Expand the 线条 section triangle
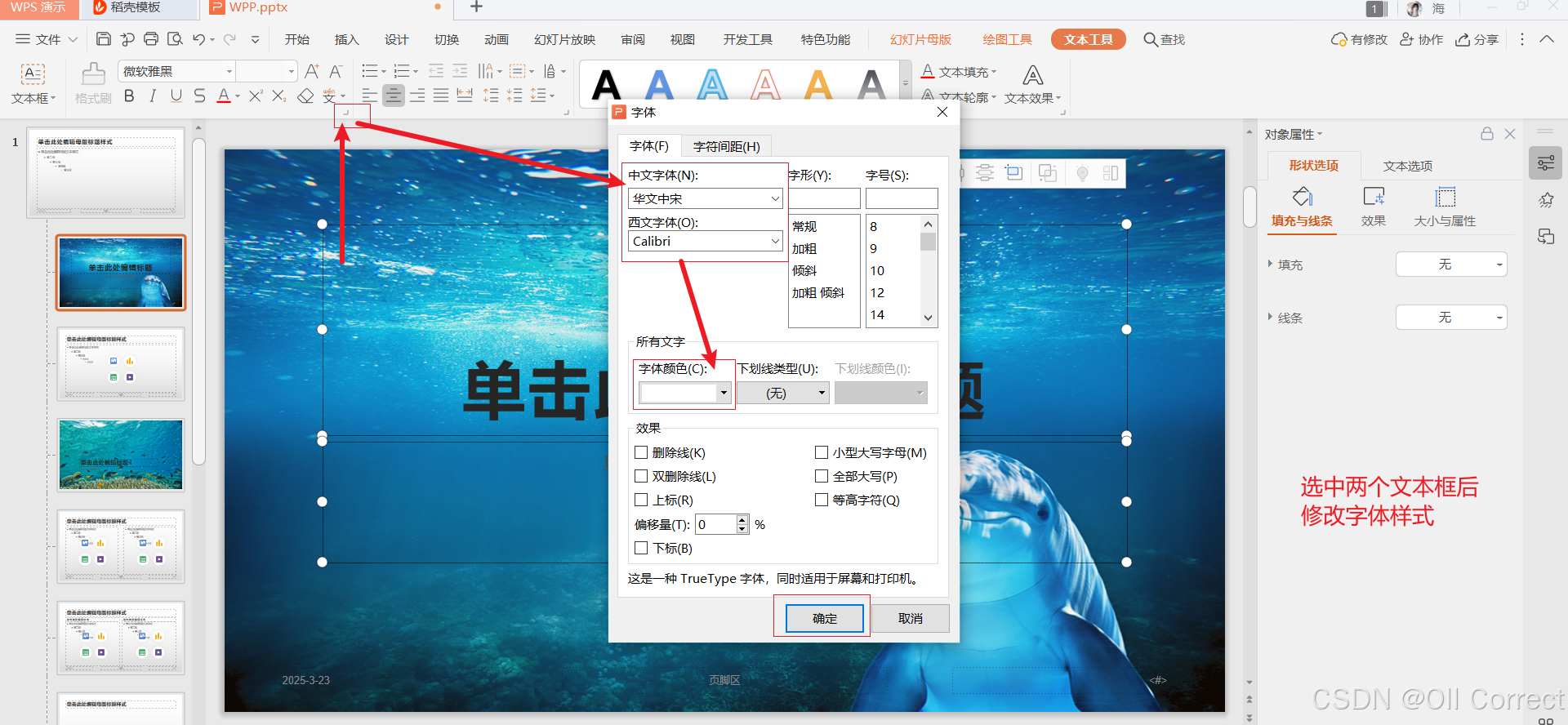The image size is (1568, 725). (x=1270, y=317)
